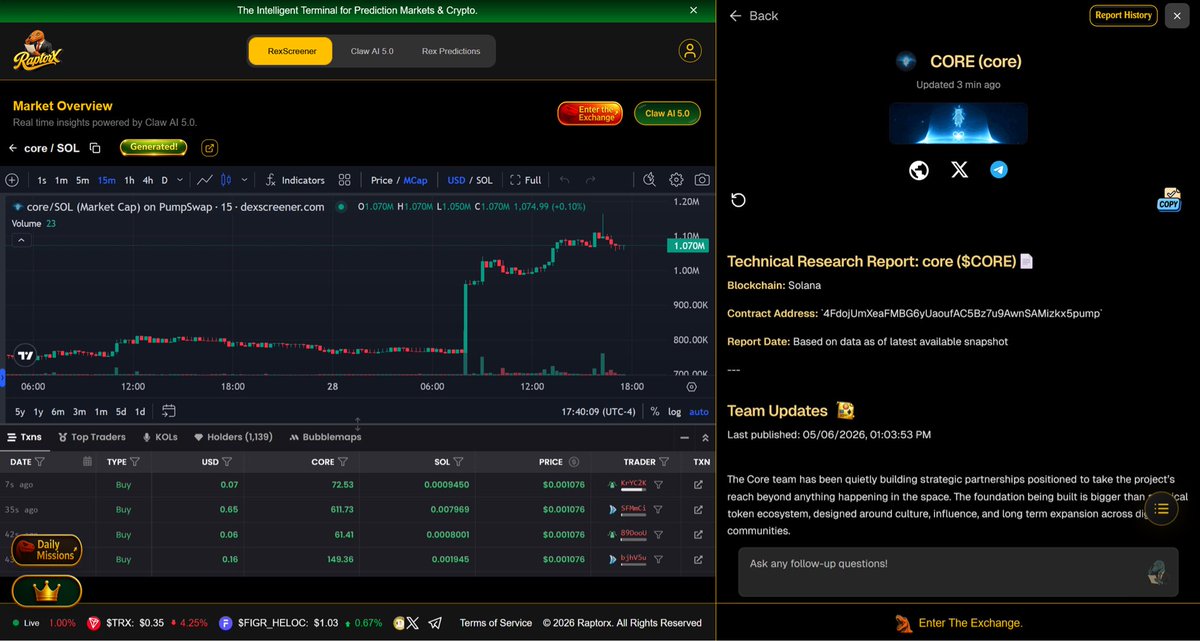Switch to the Claw AI 5.0 tab

(x=372, y=51)
